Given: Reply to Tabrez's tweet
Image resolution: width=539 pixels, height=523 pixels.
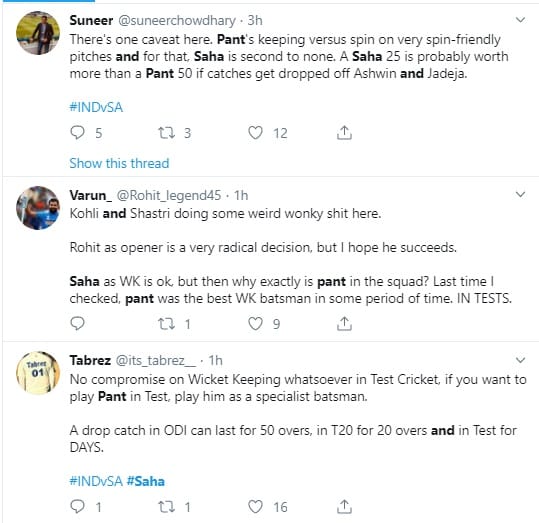Looking at the screenshot, I should pyautogui.click(x=77, y=506).
